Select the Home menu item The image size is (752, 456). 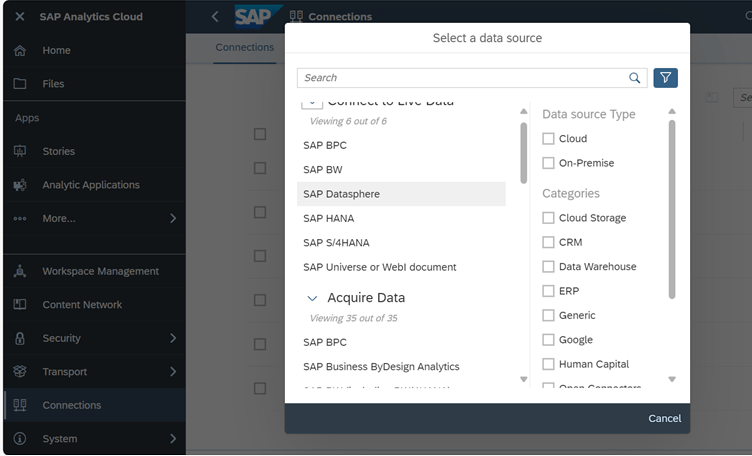[94, 50]
